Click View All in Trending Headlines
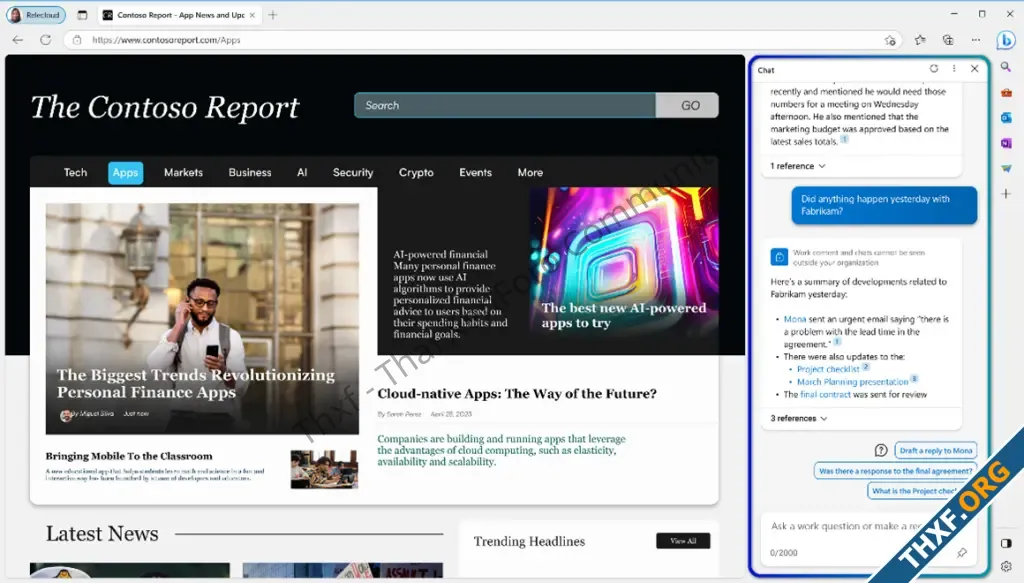 pos(683,541)
